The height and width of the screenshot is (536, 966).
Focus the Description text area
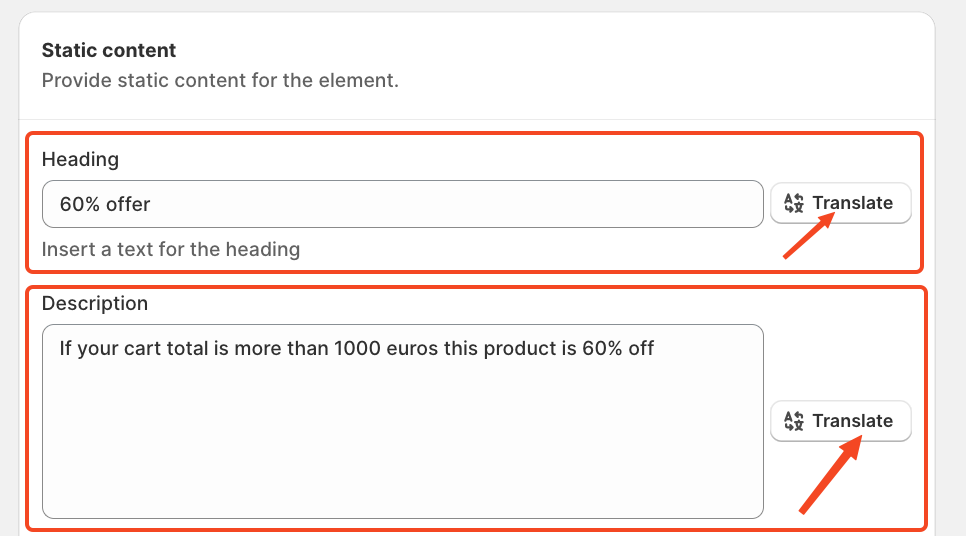click(x=403, y=421)
